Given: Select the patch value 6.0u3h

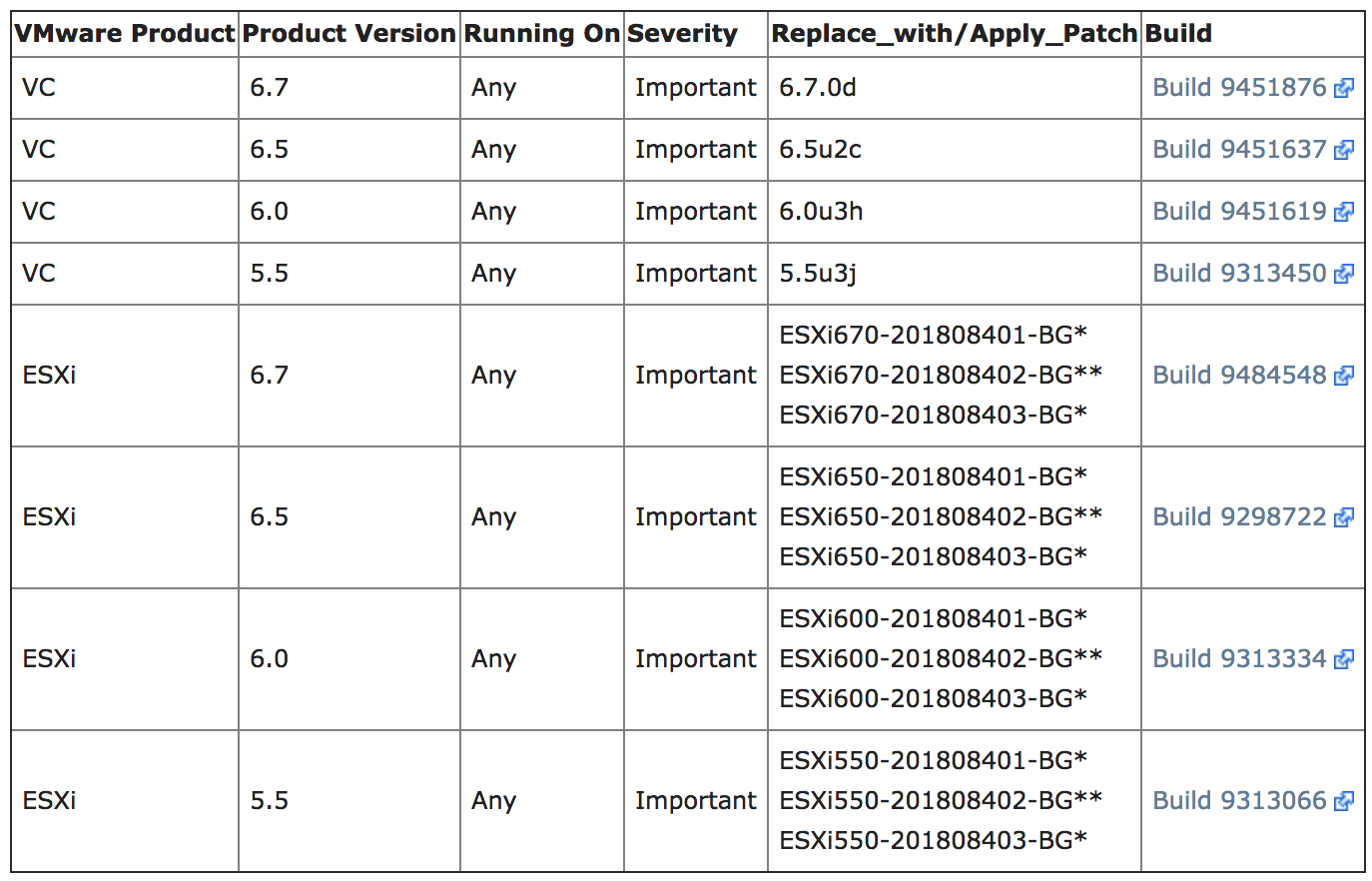Looking at the screenshot, I should click(x=822, y=212).
